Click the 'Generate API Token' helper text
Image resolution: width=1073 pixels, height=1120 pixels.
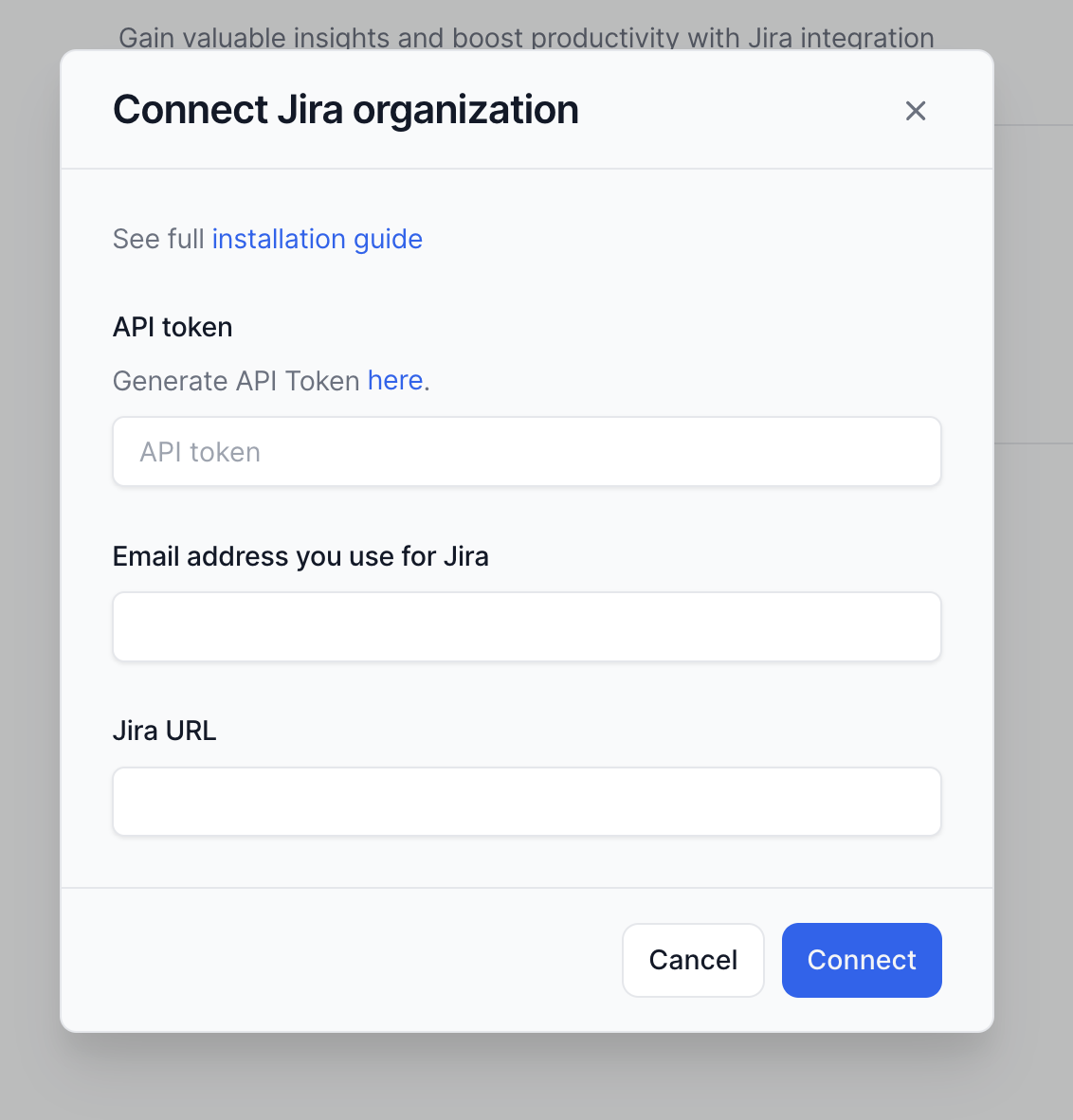235,381
